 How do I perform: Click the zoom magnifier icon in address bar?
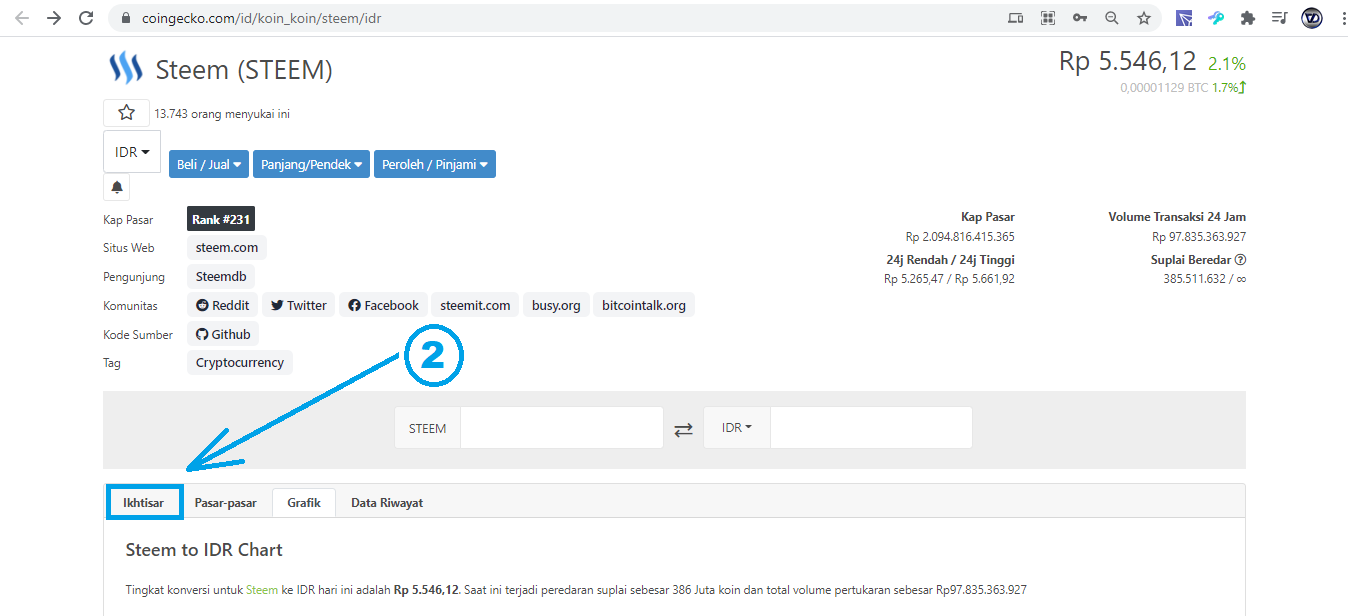[x=1112, y=18]
